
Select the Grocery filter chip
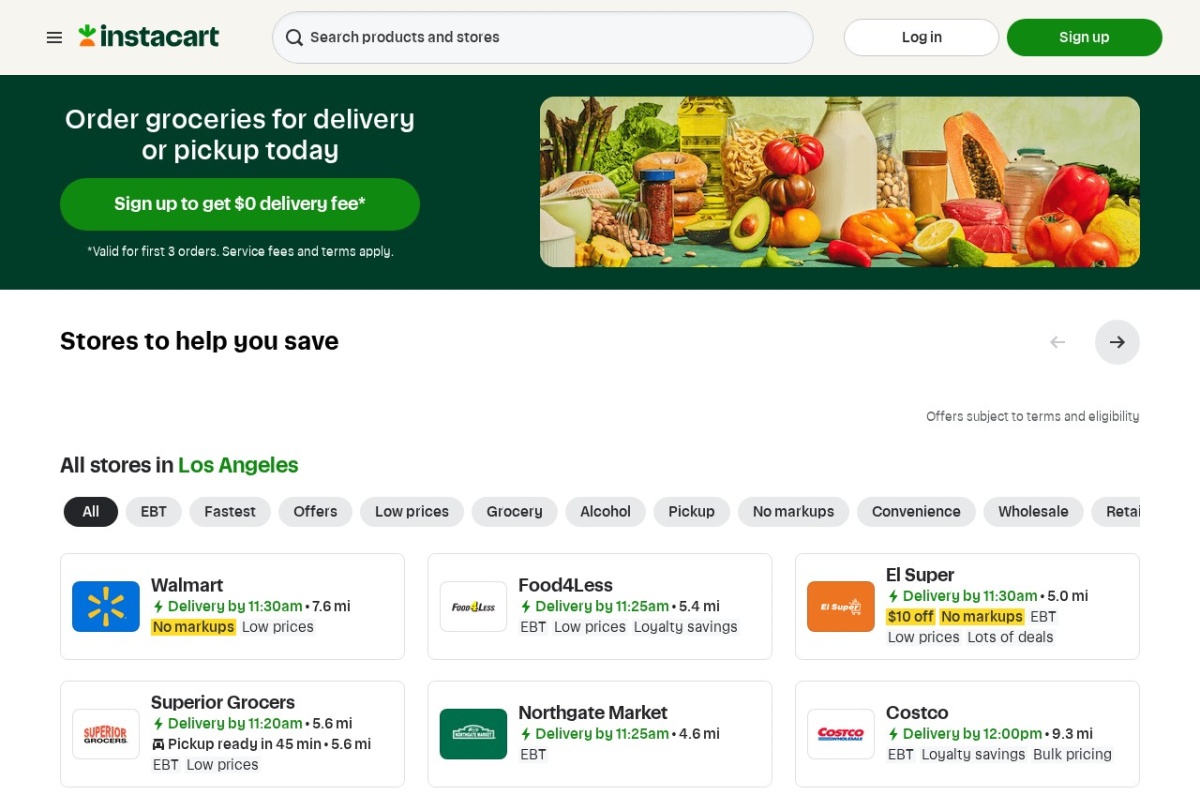(x=514, y=511)
